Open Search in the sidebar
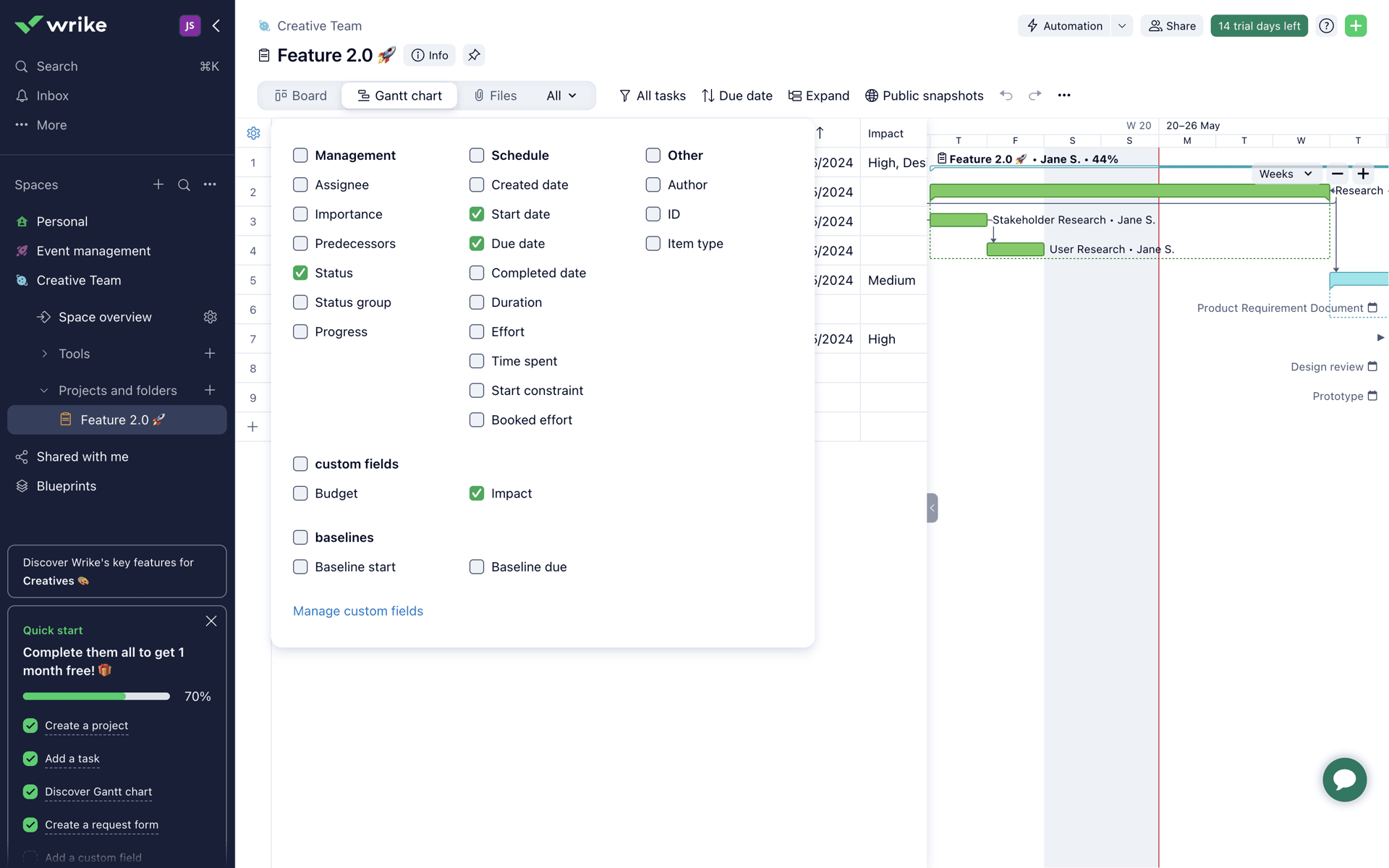This screenshot has width=1389, height=868. click(117, 67)
